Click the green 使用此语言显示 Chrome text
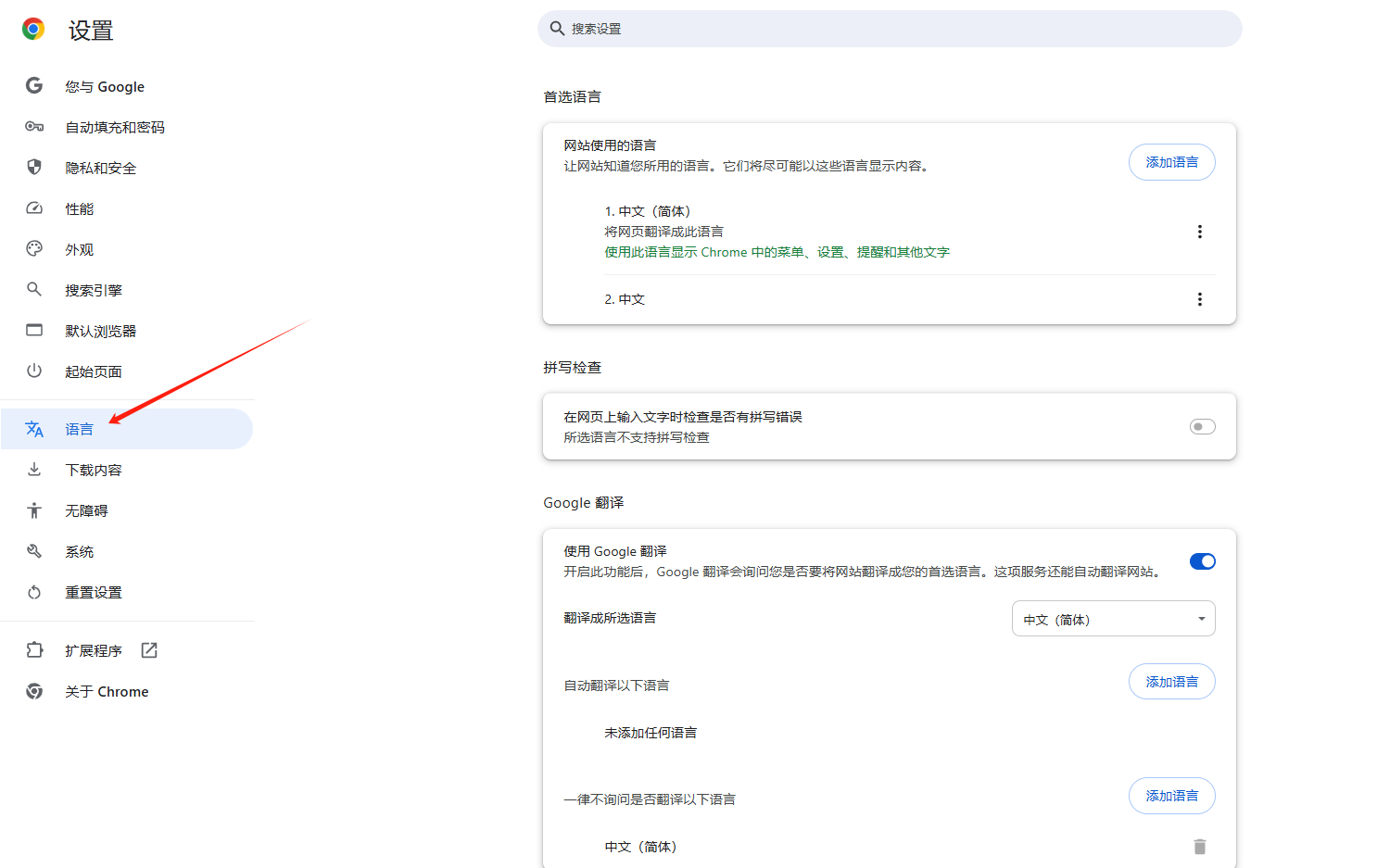 (x=777, y=252)
